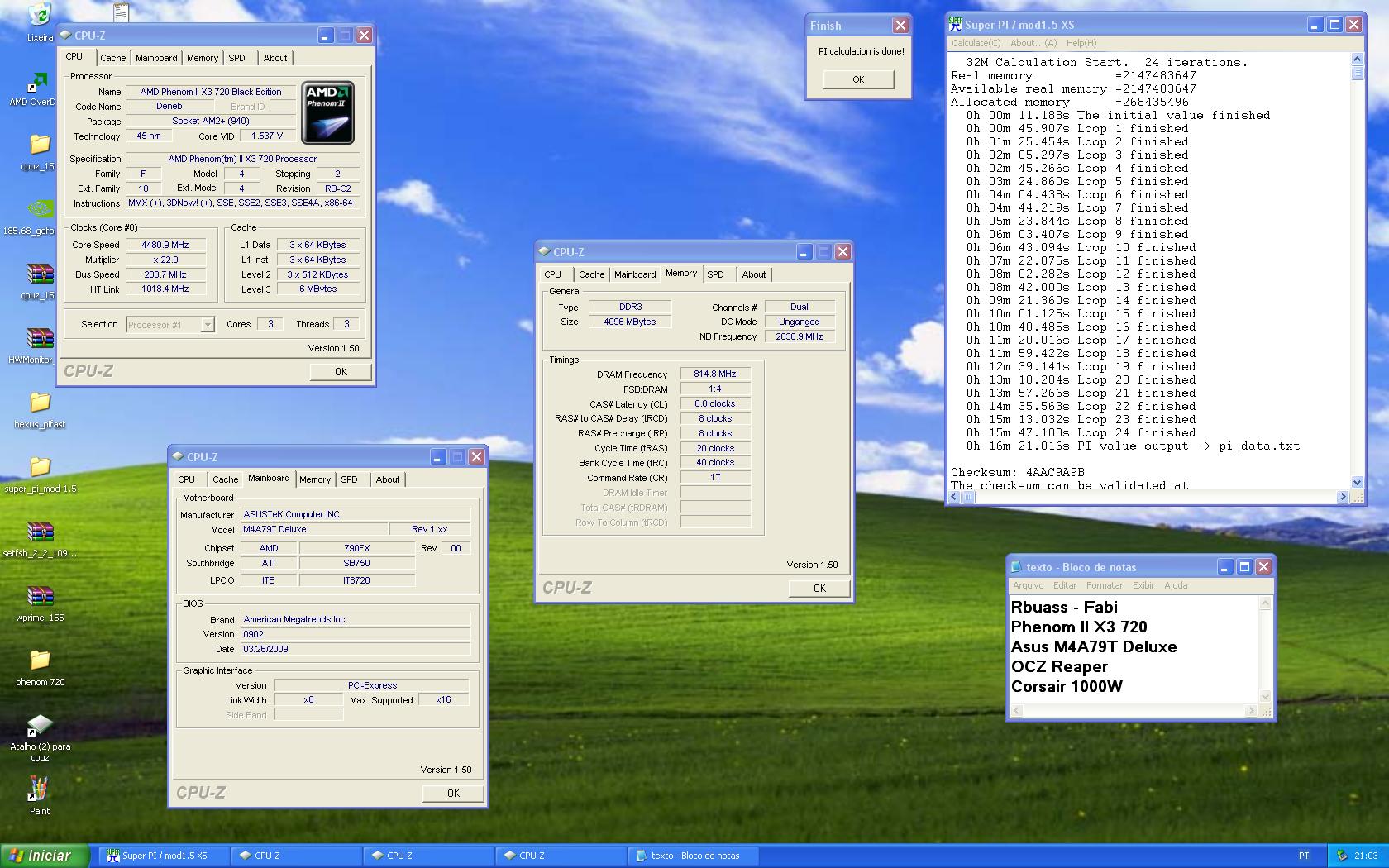Open Mainboard tab in top-left CPU-Z window
The height and width of the screenshot is (868, 1389).
click(156, 58)
